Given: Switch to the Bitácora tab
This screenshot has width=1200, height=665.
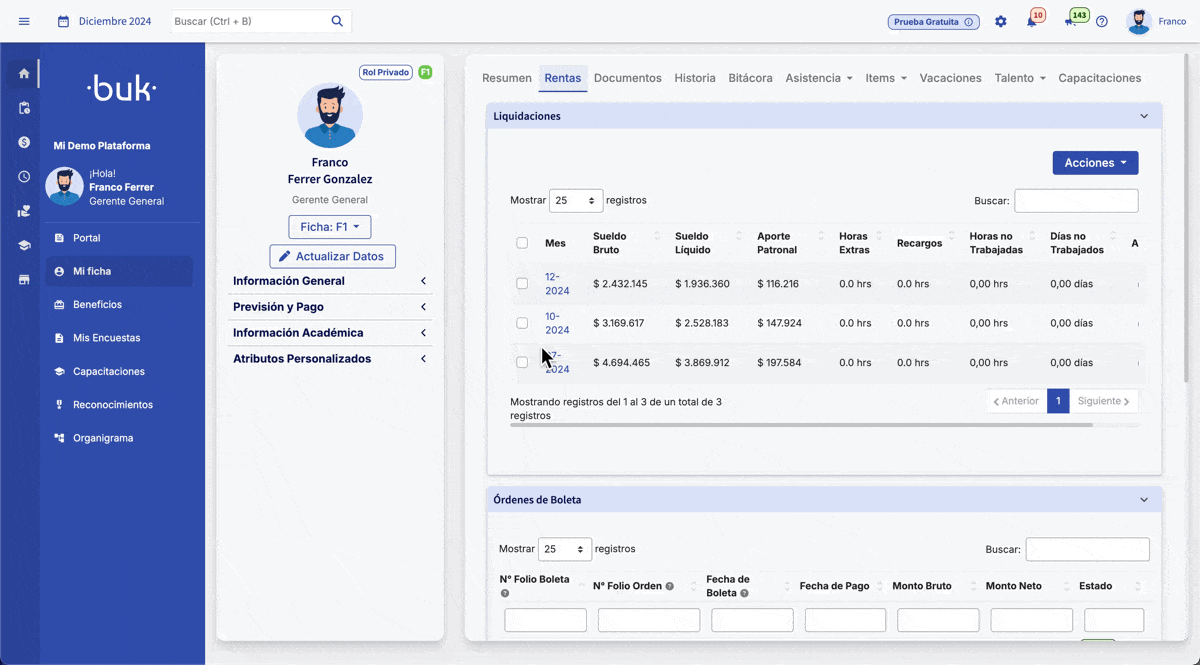Looking at the screenshot, I should (x=750, y=78).
